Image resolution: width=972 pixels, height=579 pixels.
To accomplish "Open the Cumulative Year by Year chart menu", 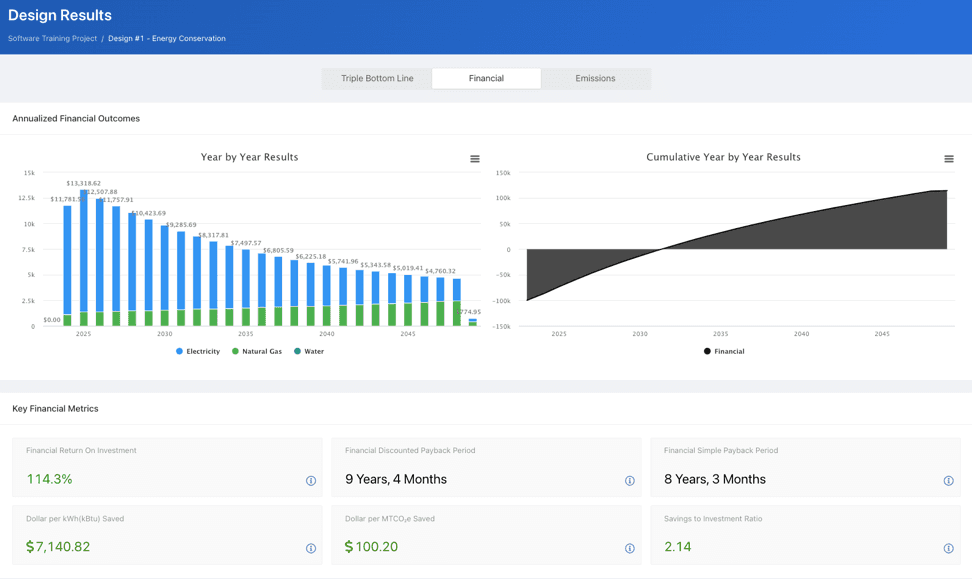I will pyautogui.click(x=949, y=159).
